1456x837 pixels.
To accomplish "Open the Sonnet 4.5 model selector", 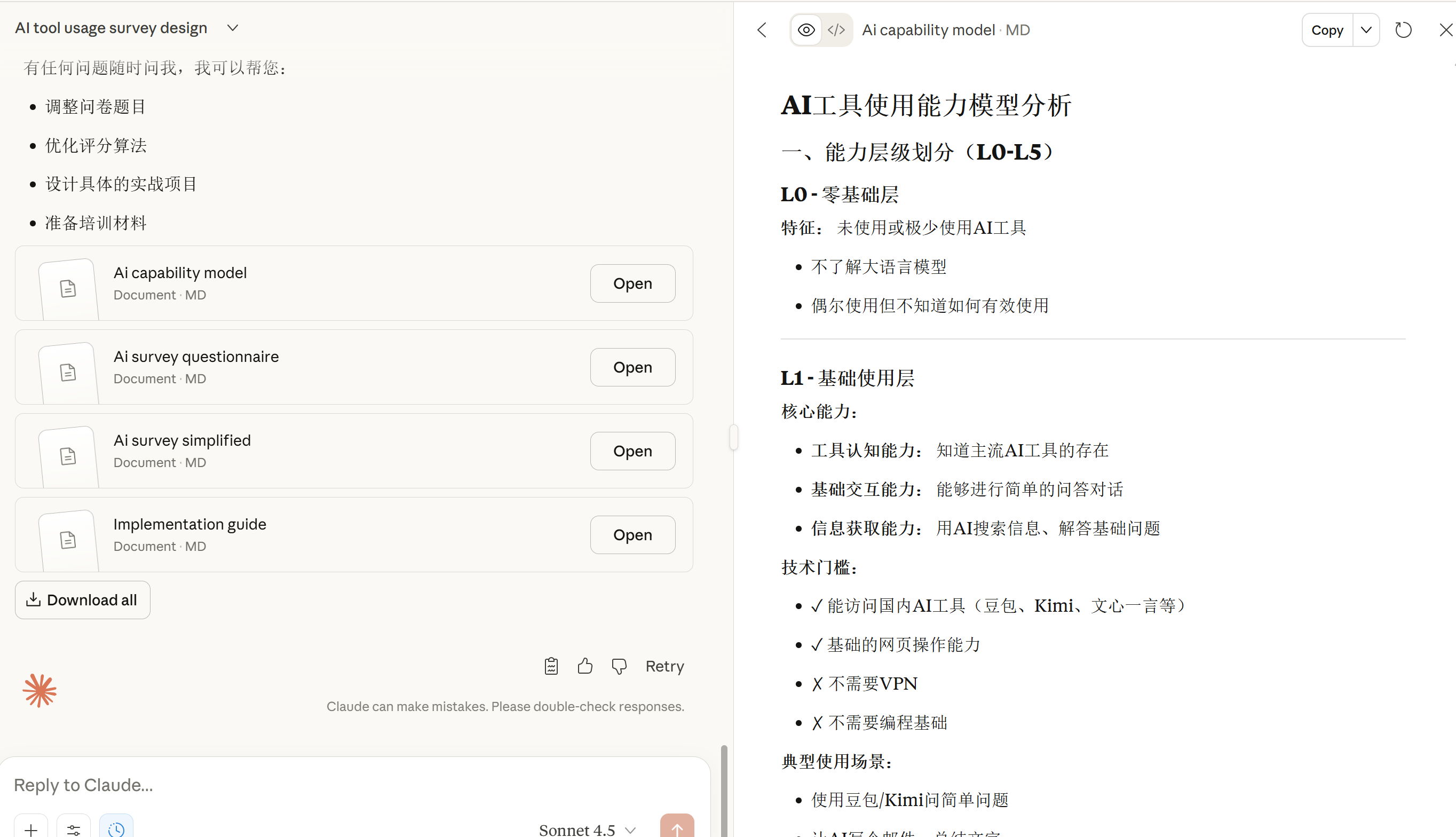I will tap(587, 829).
